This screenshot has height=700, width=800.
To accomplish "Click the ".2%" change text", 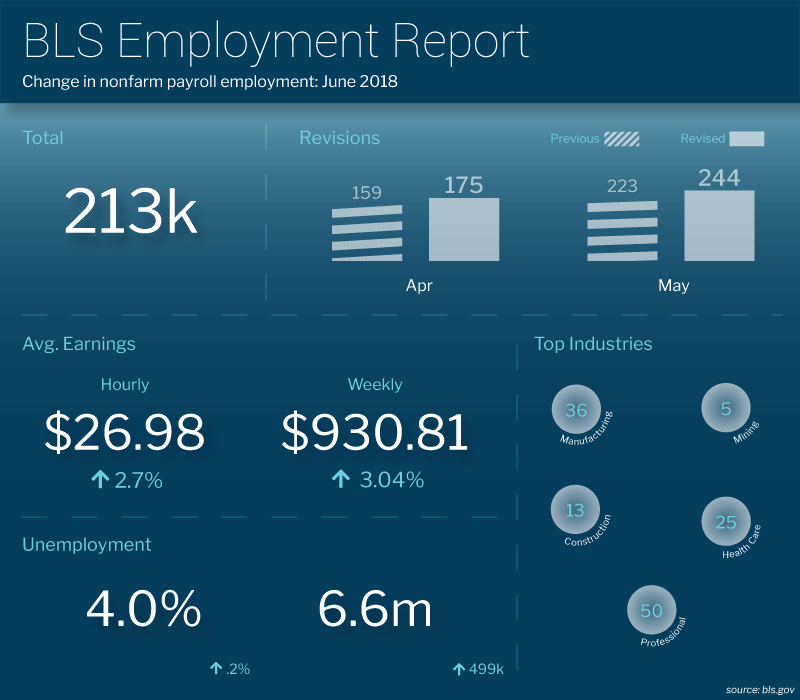I will (237, 668).
